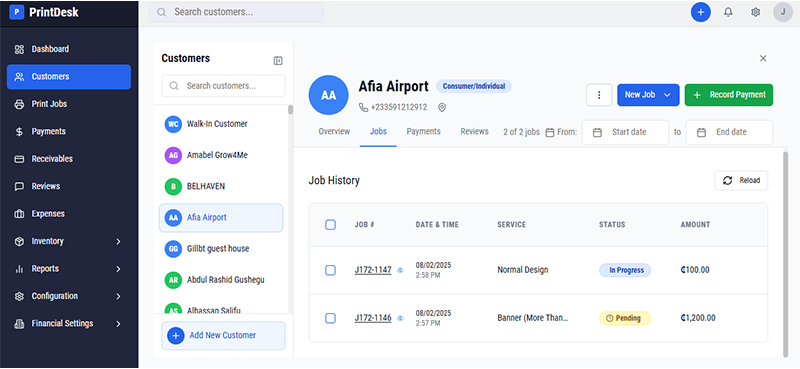This screenshot has width=800, height=369.
Task: Click the Start date input field
Action: (625, 132)
